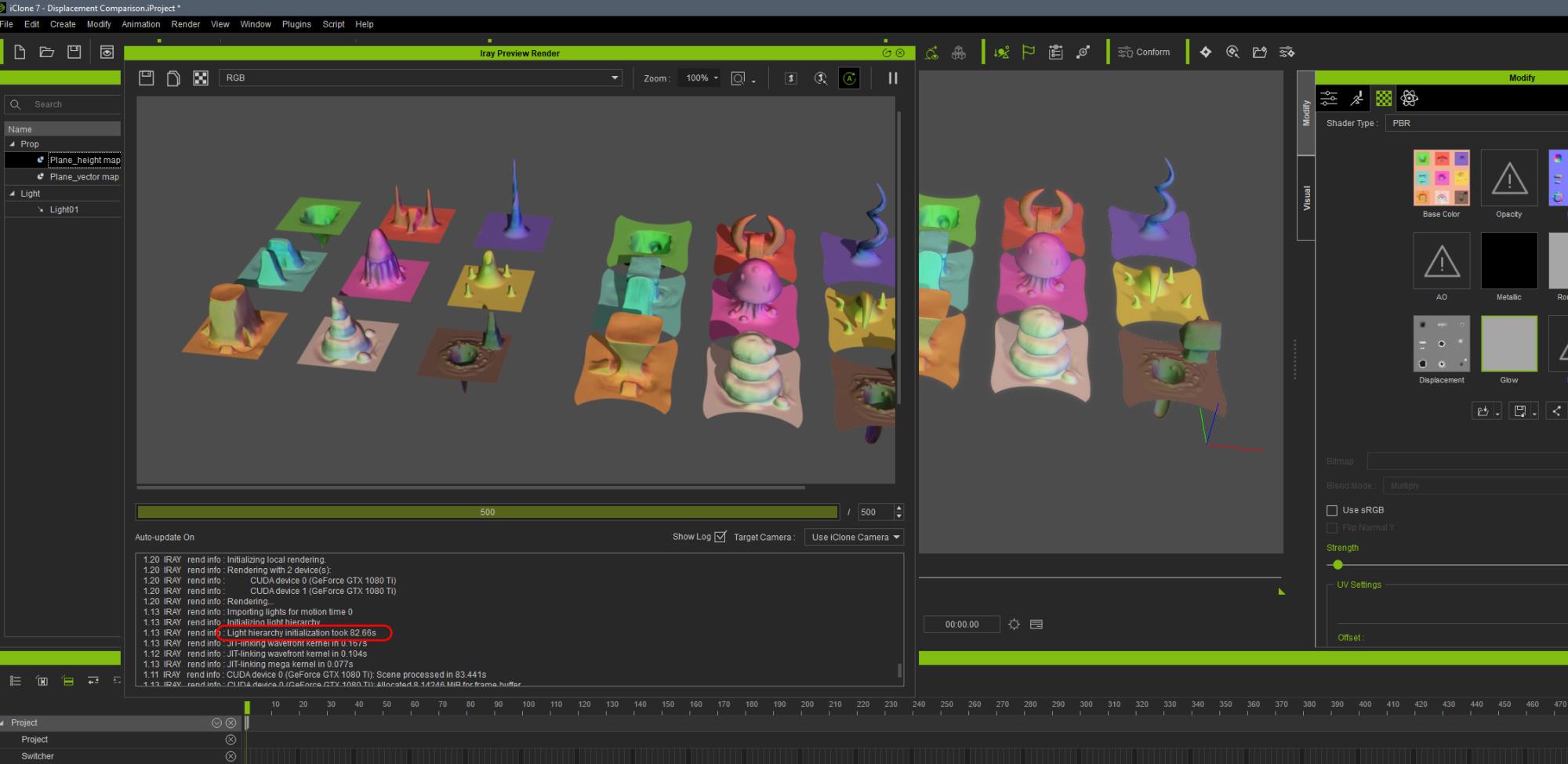The width and height of the screenshot is (1568, 764).
Task: Copy the Iray render with the pages icon
Action: (173, 78)
